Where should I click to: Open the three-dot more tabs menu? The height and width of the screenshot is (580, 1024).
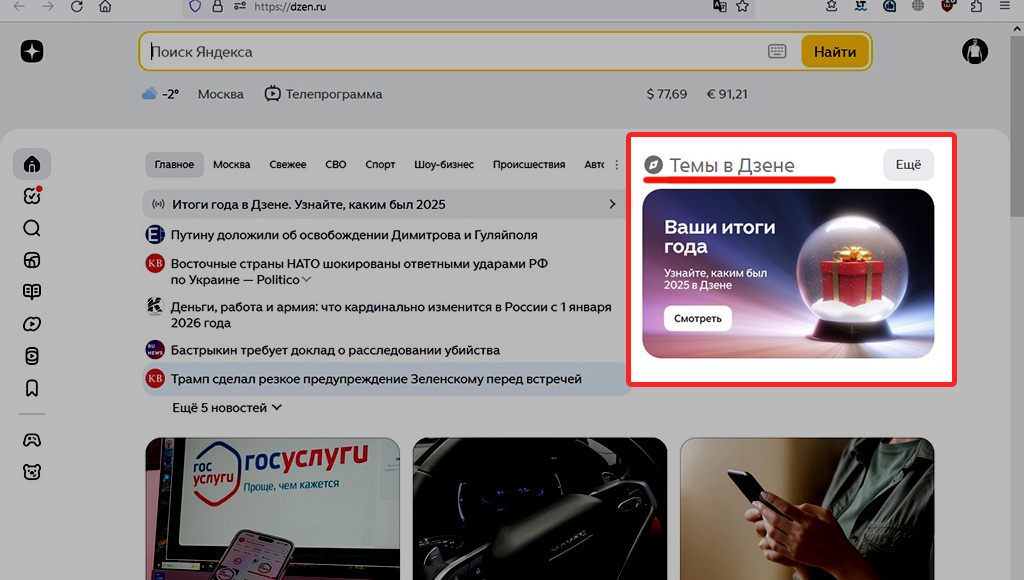[x=616, y=165]
